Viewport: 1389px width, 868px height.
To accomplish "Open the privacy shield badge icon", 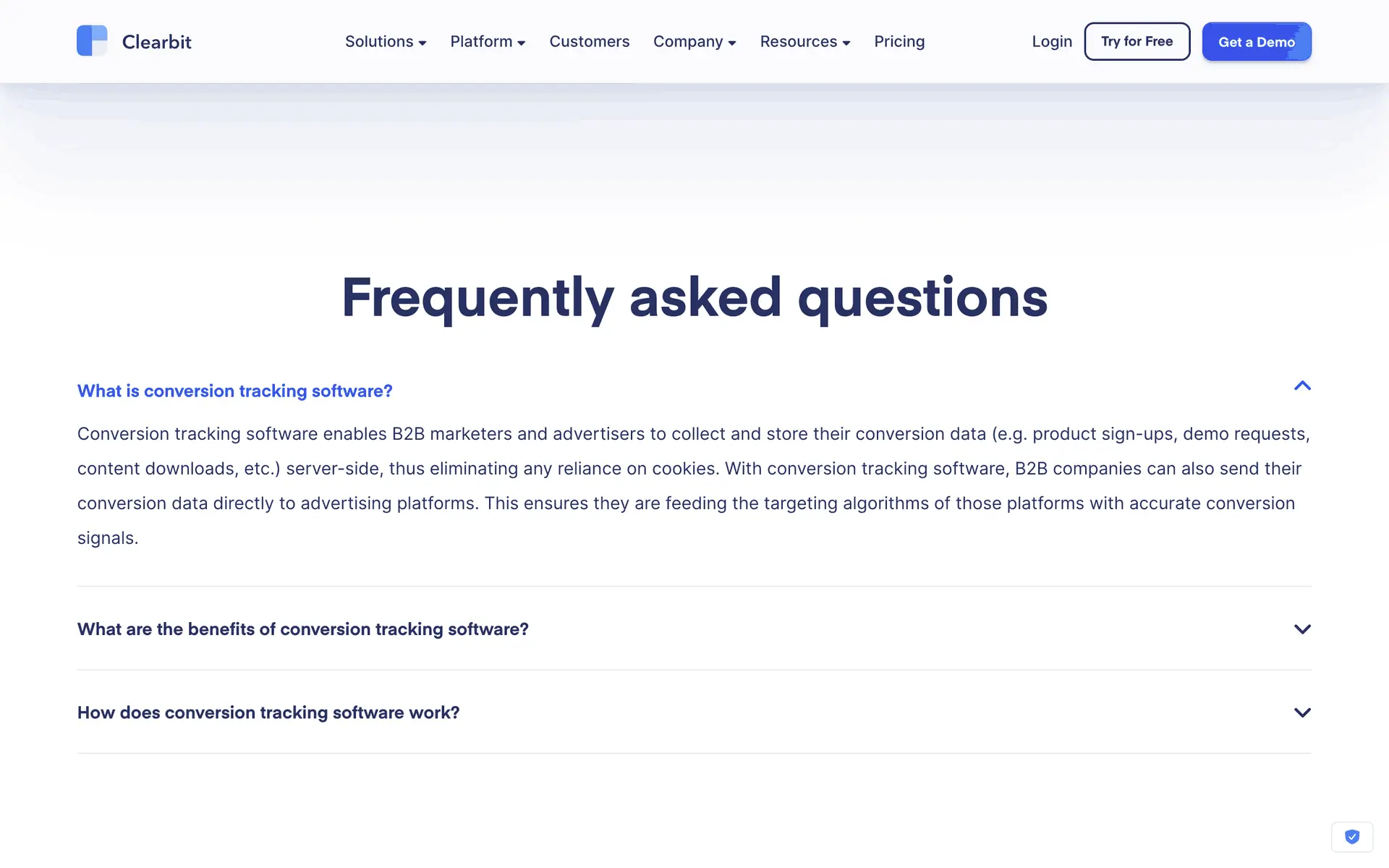I will tap(1351, 837).
